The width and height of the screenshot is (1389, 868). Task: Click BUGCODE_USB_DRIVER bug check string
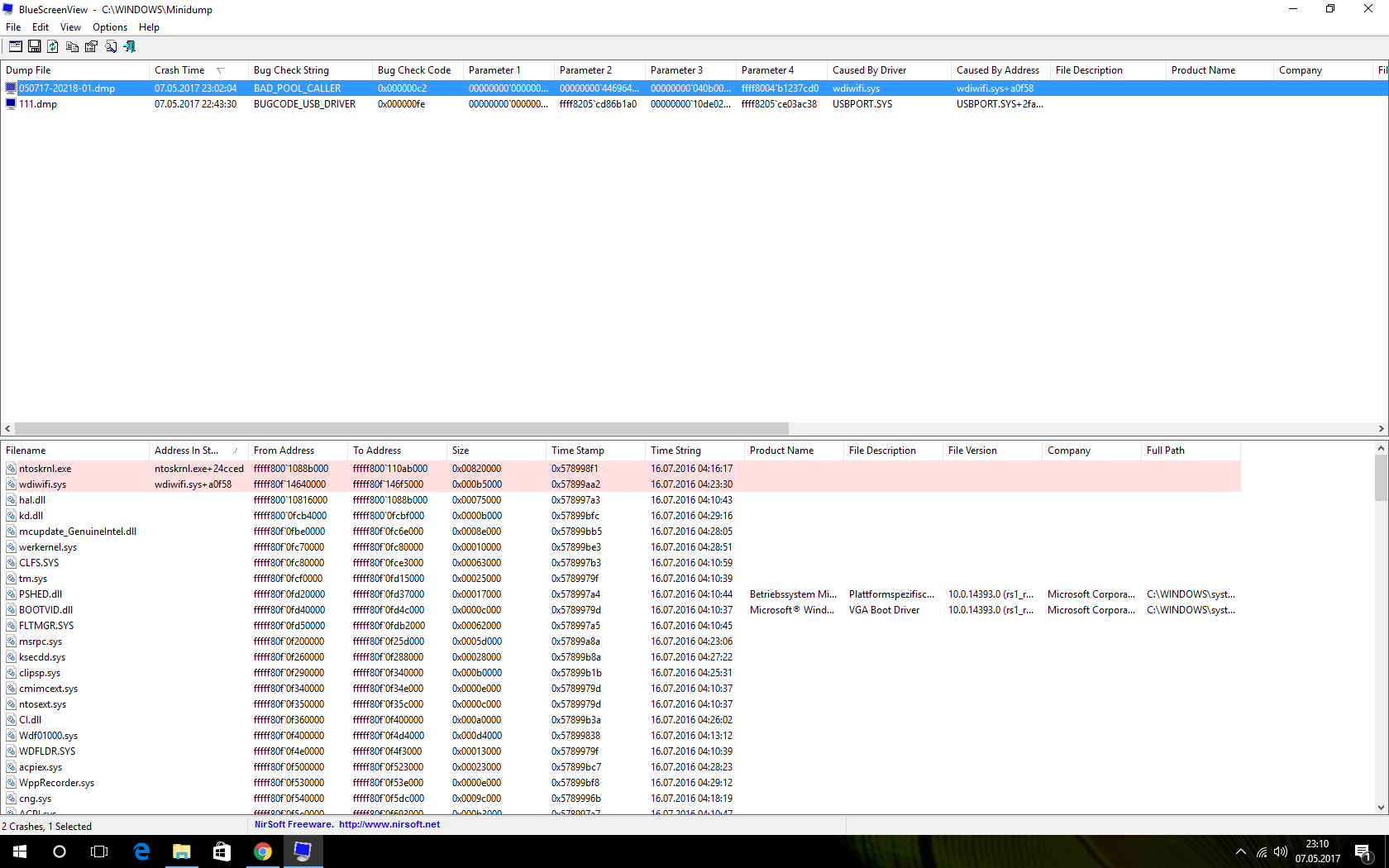(304, 104)
